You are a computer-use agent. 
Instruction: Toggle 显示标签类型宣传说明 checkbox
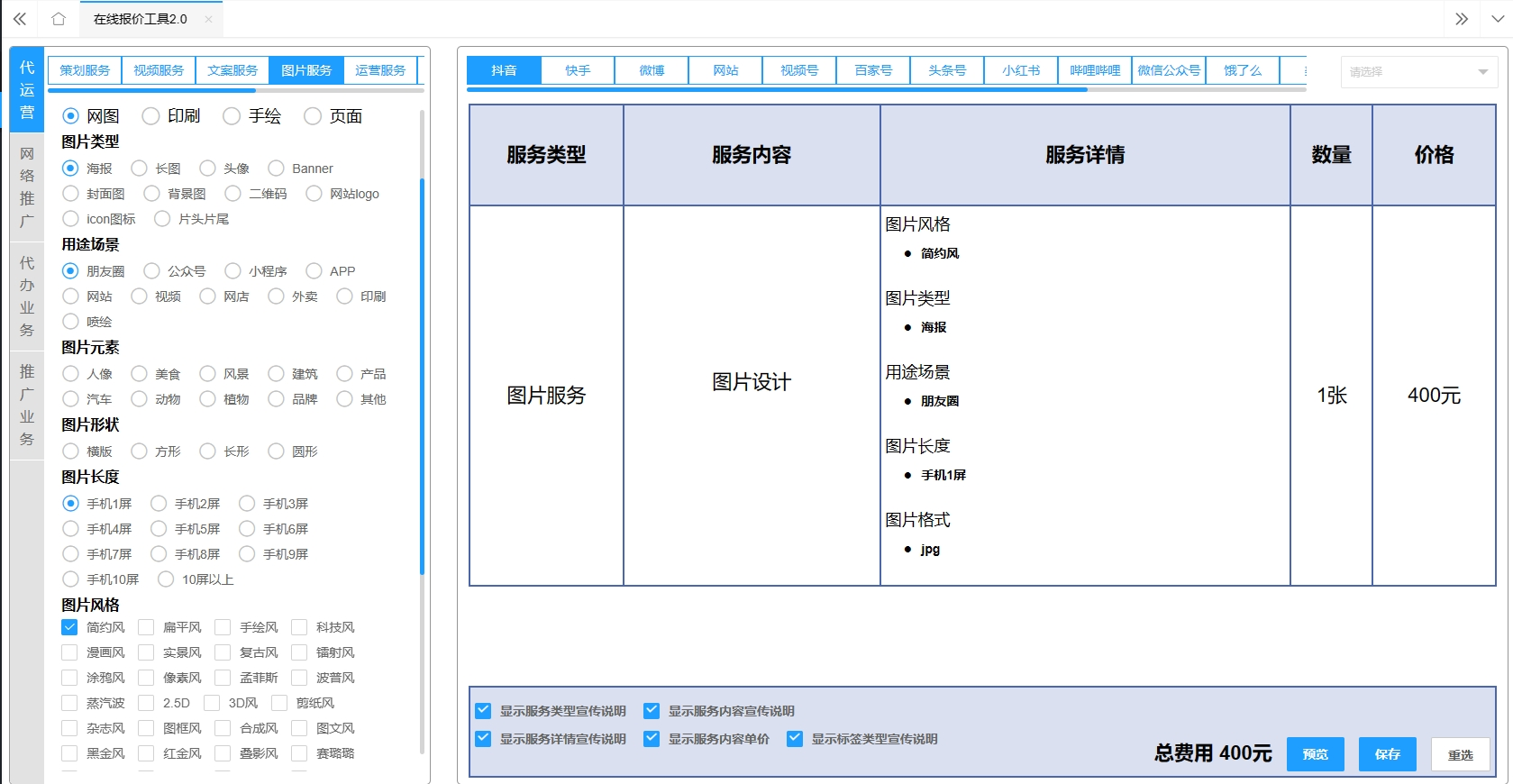(795, 739)
